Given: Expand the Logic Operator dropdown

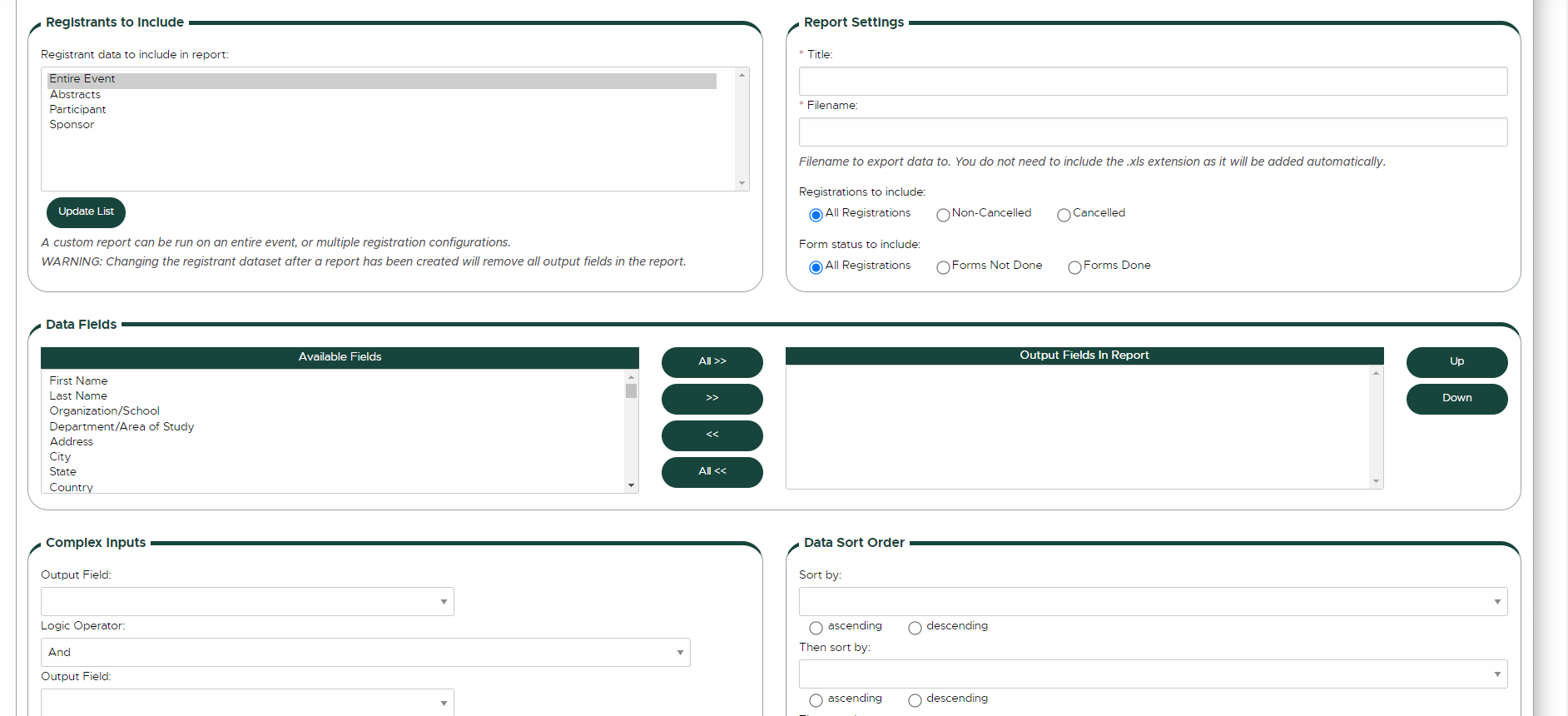Looking at the screenshot, I should click(x=365, y=653).
